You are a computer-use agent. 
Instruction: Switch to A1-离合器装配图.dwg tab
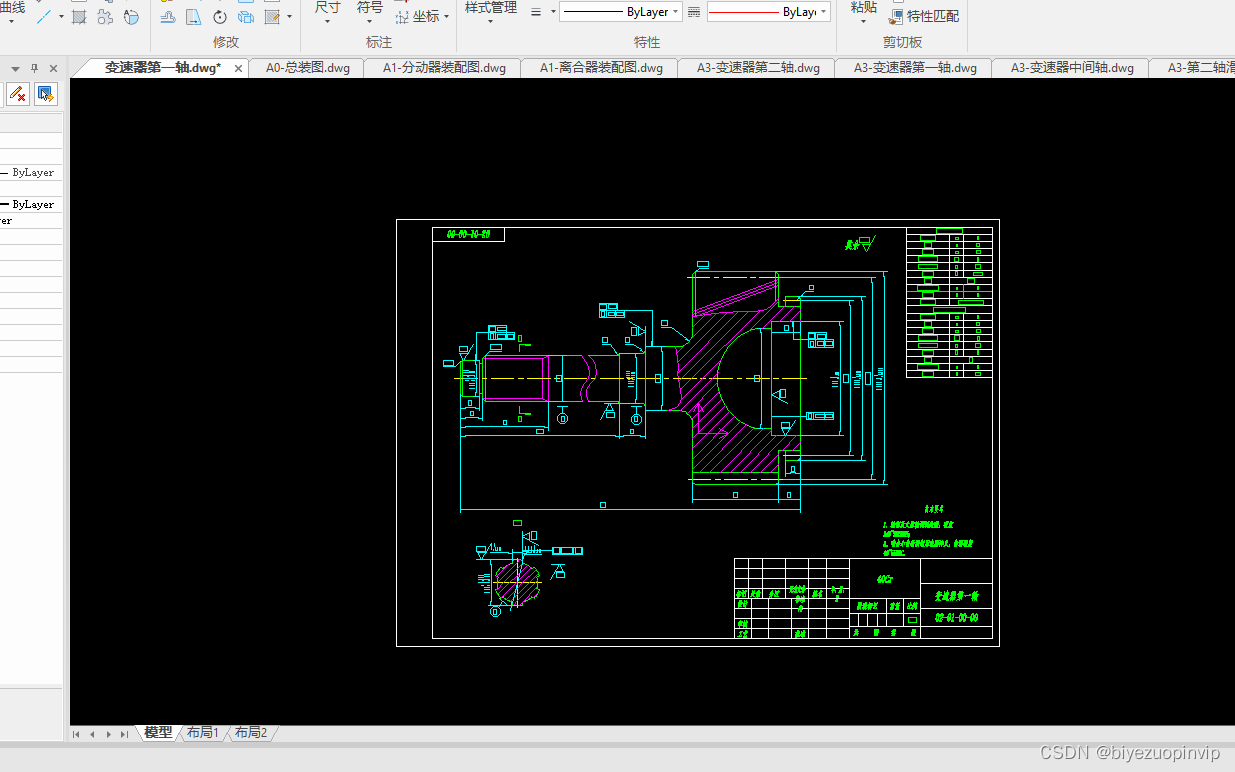[x=601, y=68]
